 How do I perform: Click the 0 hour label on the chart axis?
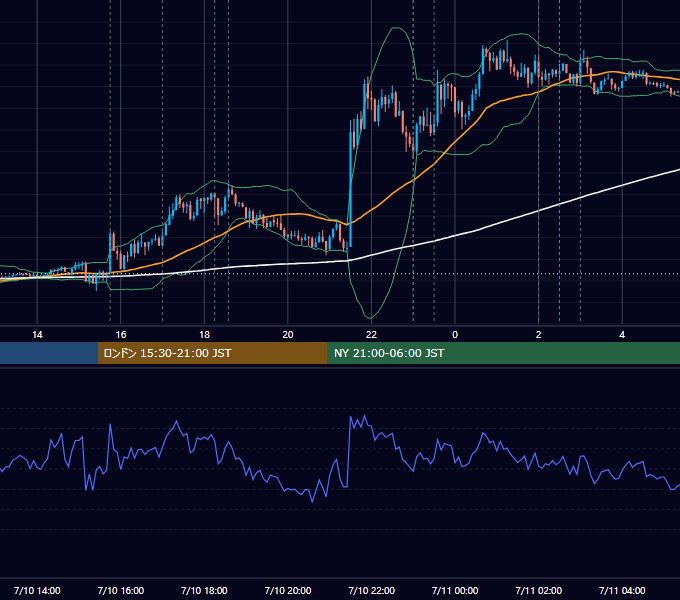pyautogui.click(x=455, y=335)
